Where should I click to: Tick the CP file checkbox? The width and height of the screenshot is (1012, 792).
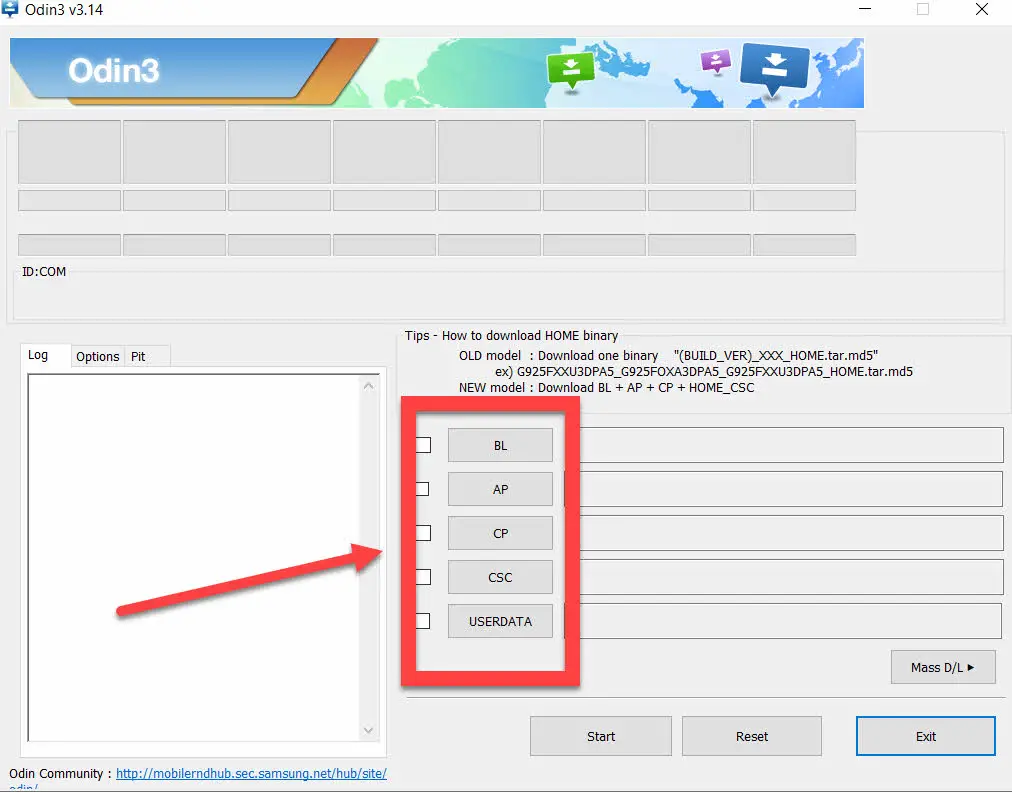pyautogui.click(x=423, y=533)
